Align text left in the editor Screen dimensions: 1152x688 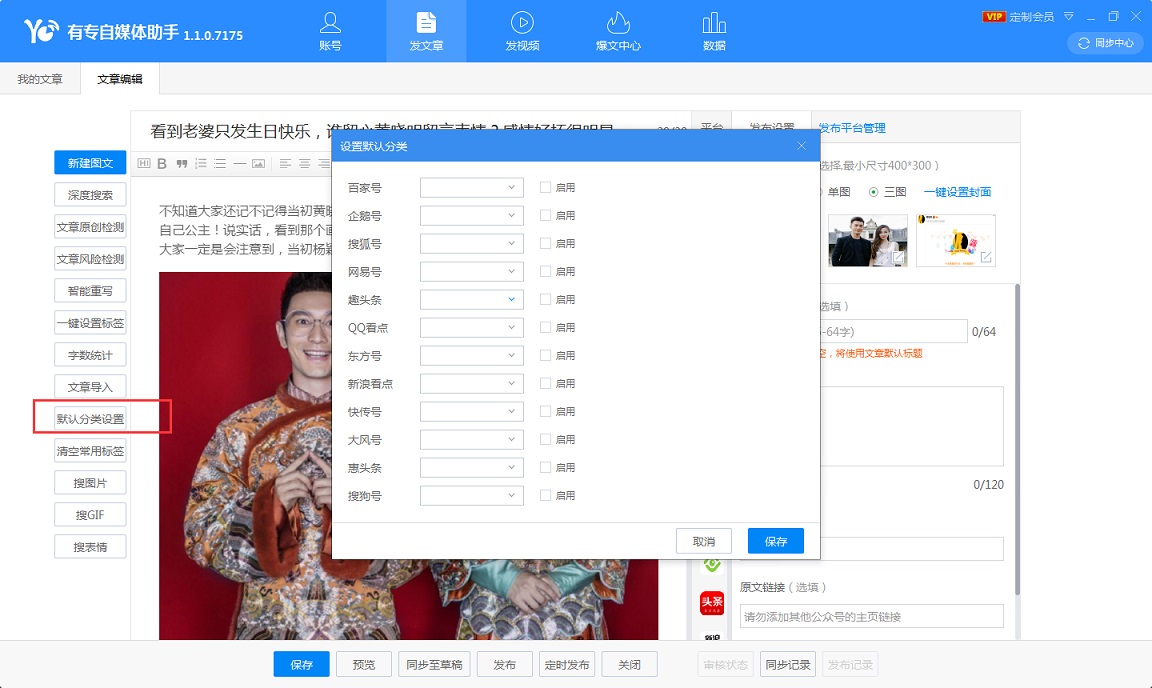pyautogui.click(x=285, y=163)
